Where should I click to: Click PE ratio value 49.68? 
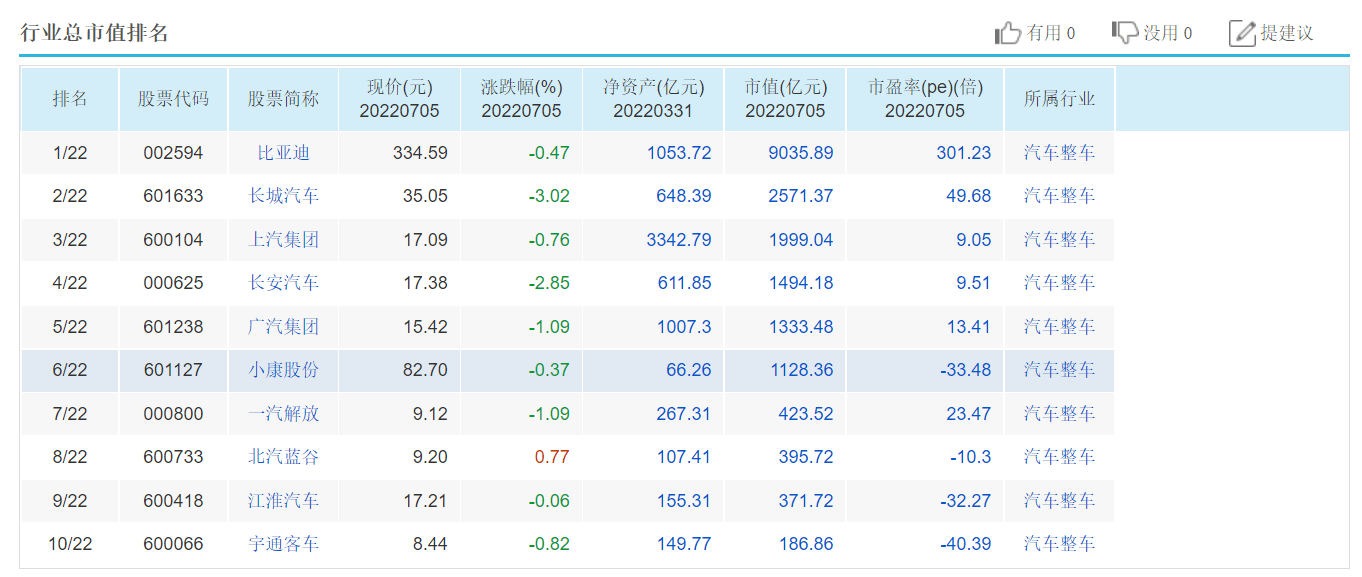tap(969, 196)
